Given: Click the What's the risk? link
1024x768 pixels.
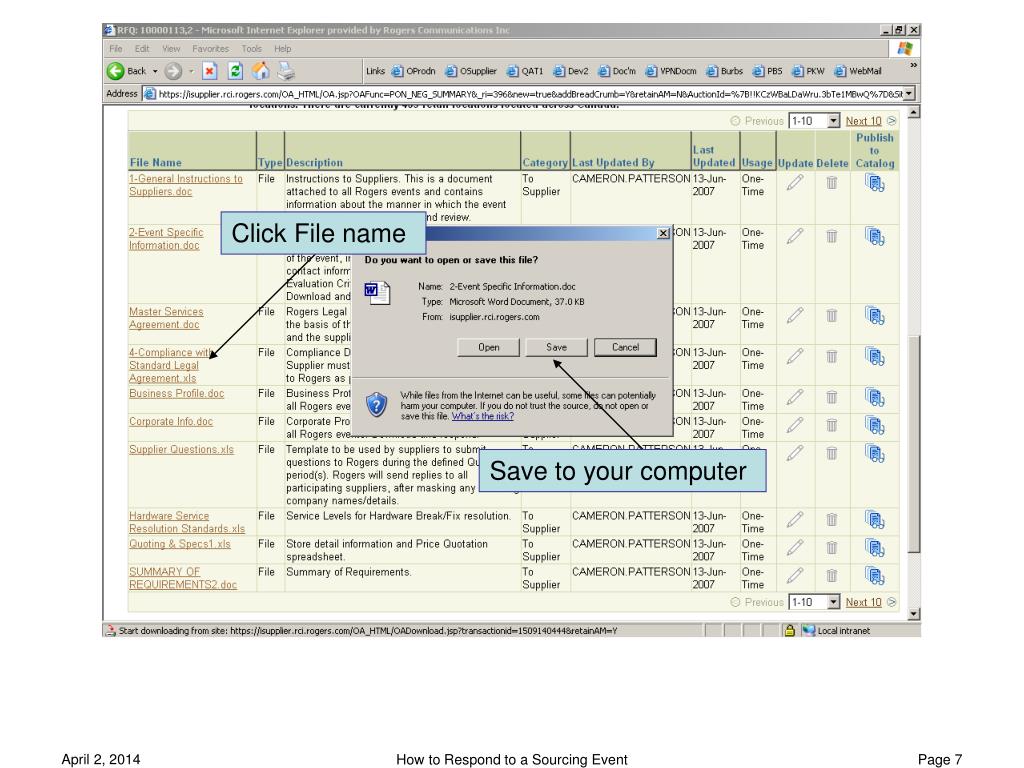Looking at the screenshot, I should point(483,416).
